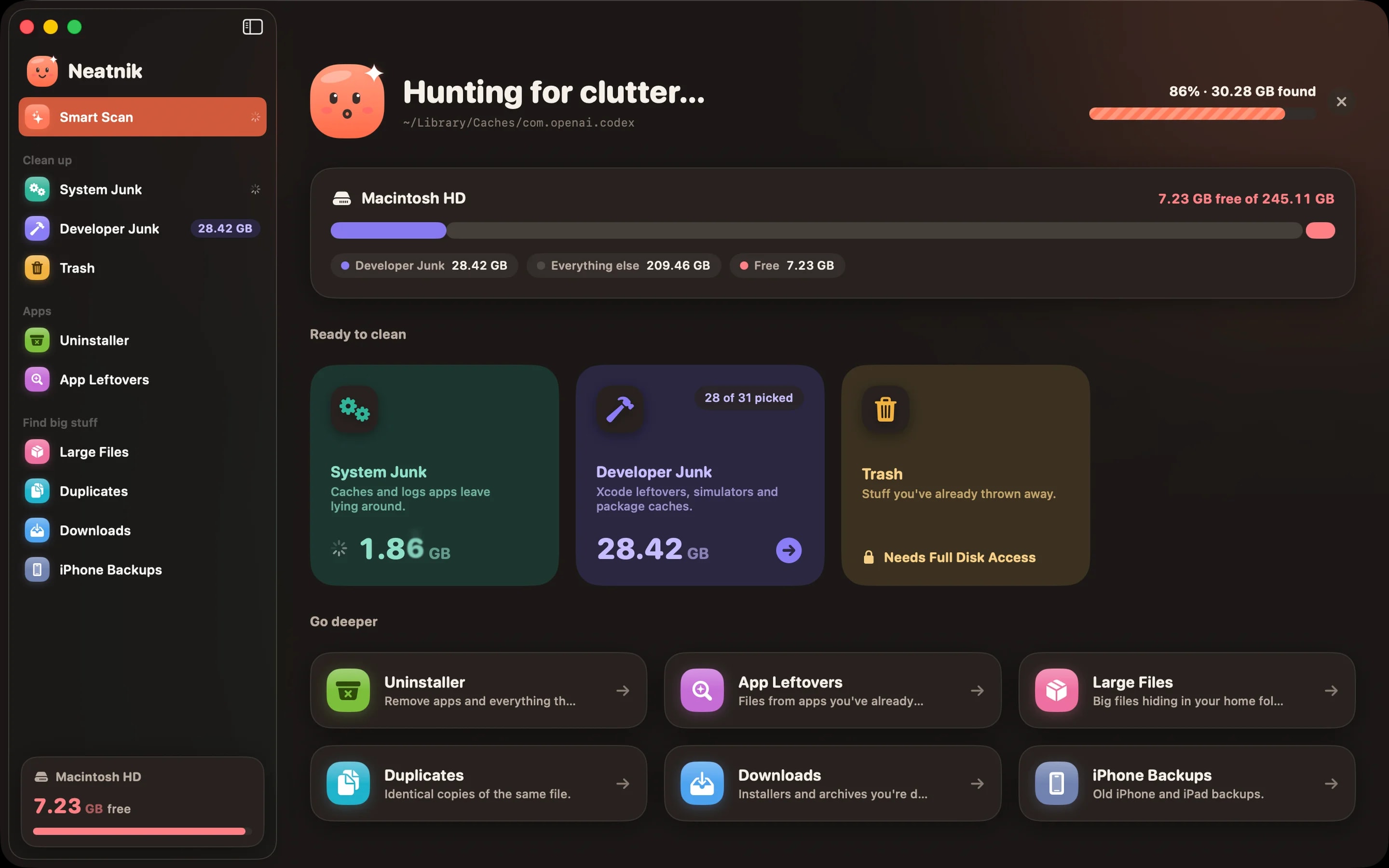Screen dimensions: 1389x868
Task: Click the sidebar Macintosh HD free space widget
Action: (x=142, y=801)
